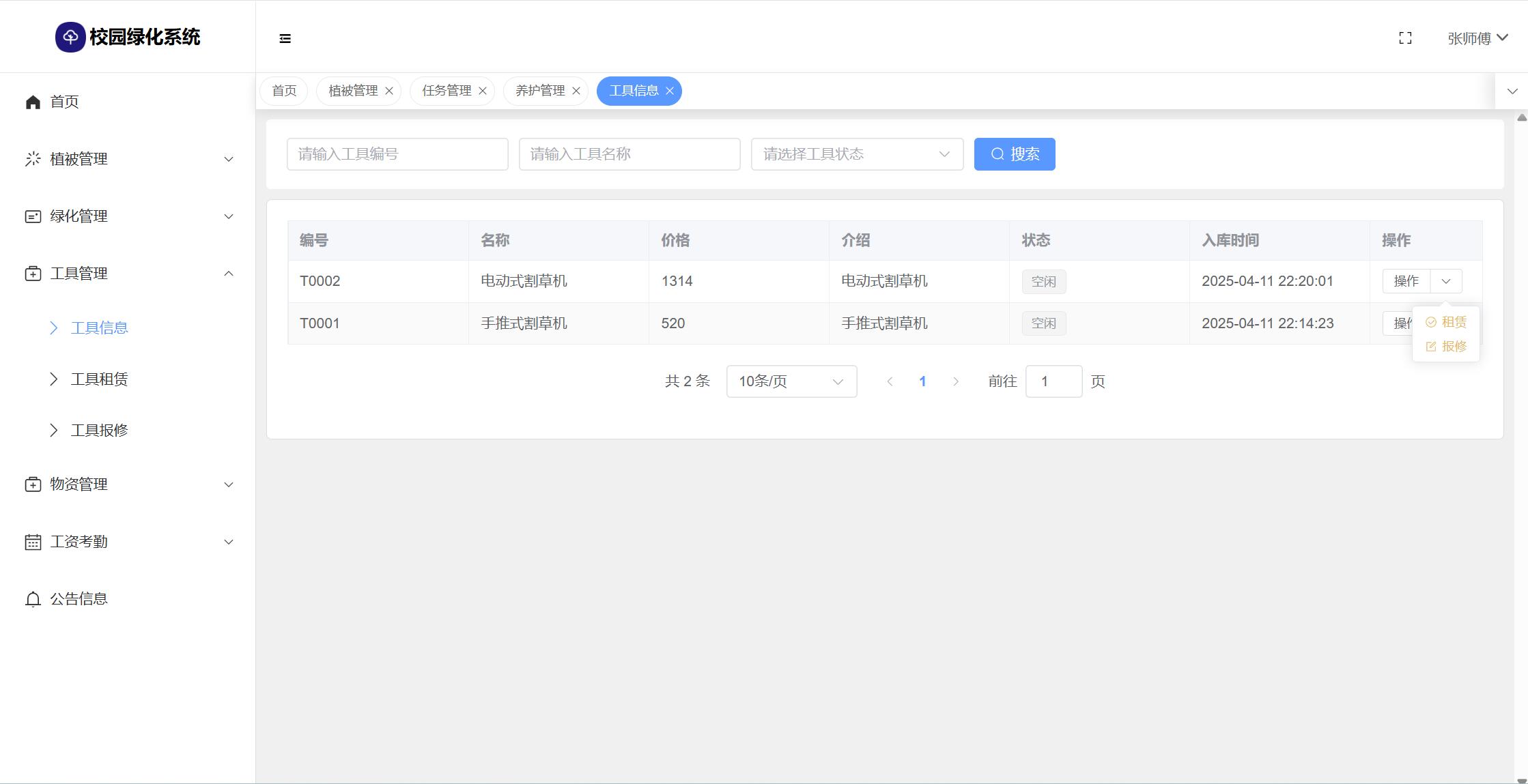This screenshot has width=1528, height=784.
Task: Open the 10条/页 page size dropdown
Action: 791,381
